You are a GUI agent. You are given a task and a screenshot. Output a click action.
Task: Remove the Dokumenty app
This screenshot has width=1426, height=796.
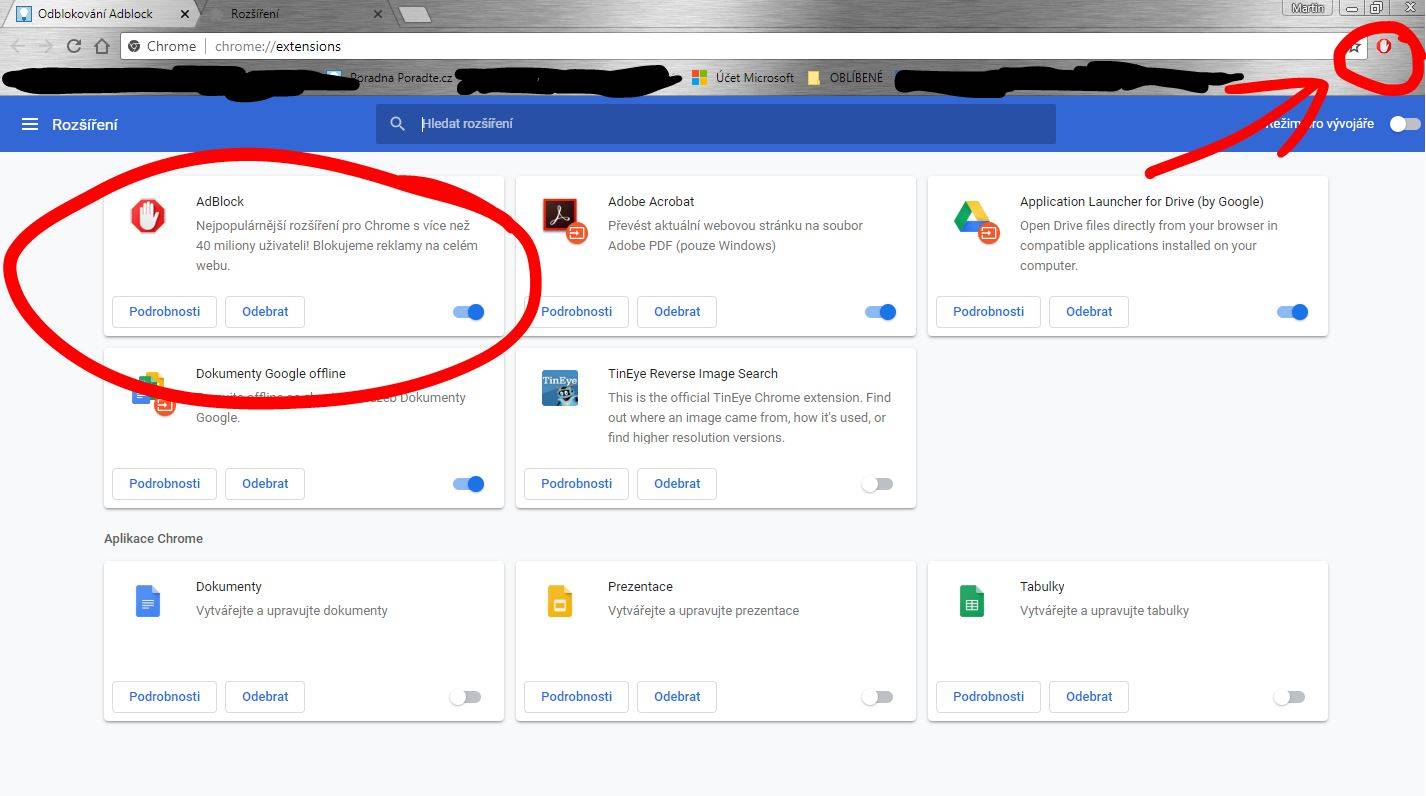pyautogui.click(x=265, y=696)
